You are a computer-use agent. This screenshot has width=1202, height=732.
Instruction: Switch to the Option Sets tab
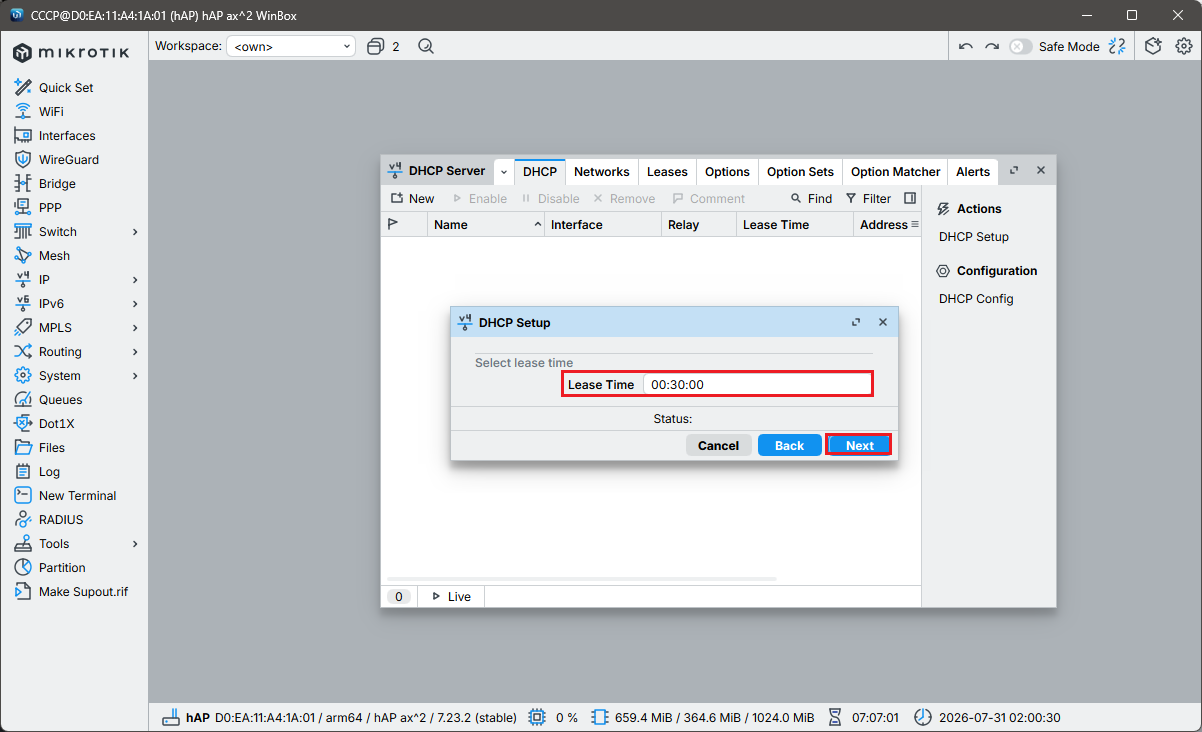pyautogui.click(x=800, y=171)
